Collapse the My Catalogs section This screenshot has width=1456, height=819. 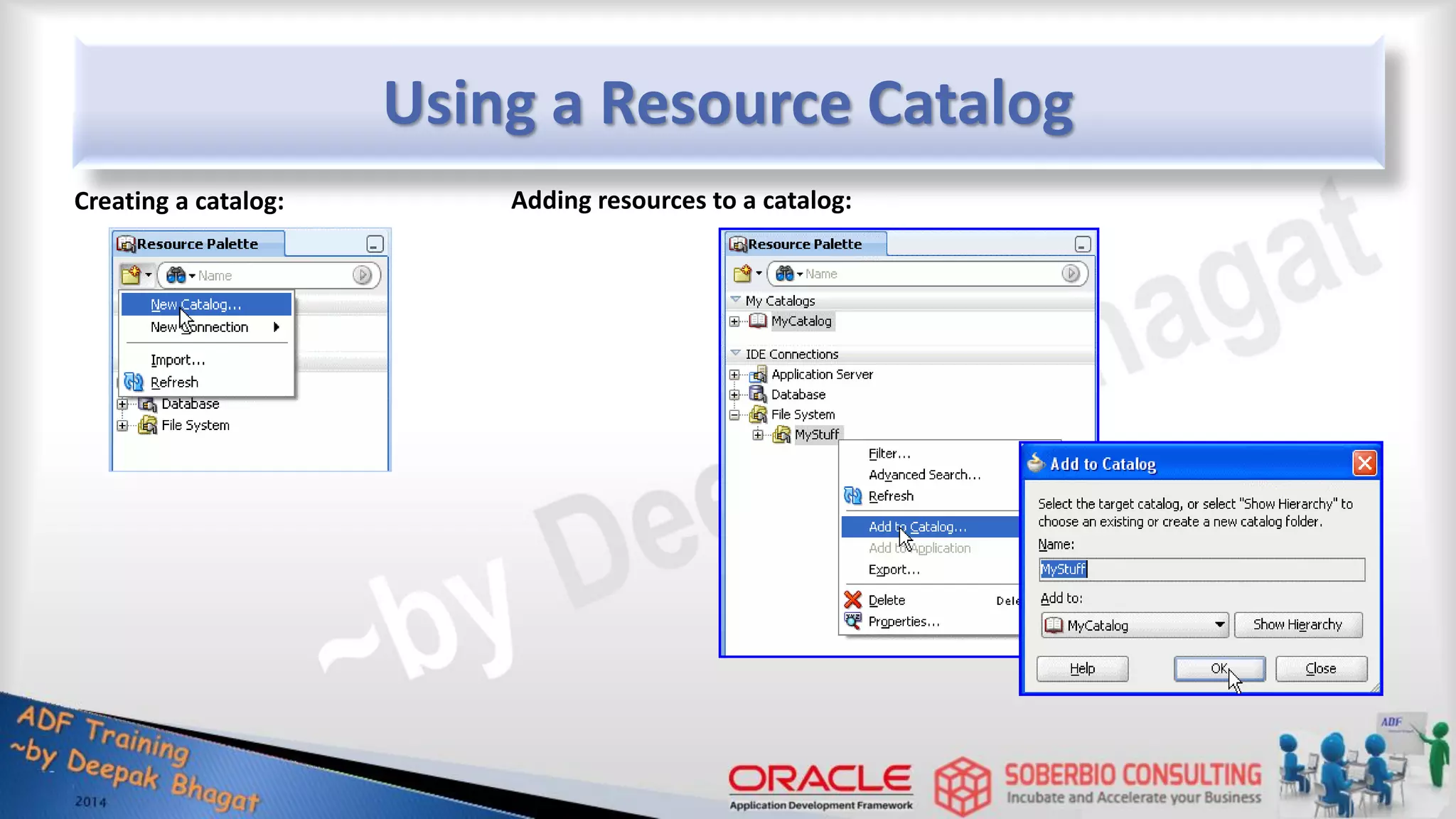pyautogui.click(x=736, y=300)
